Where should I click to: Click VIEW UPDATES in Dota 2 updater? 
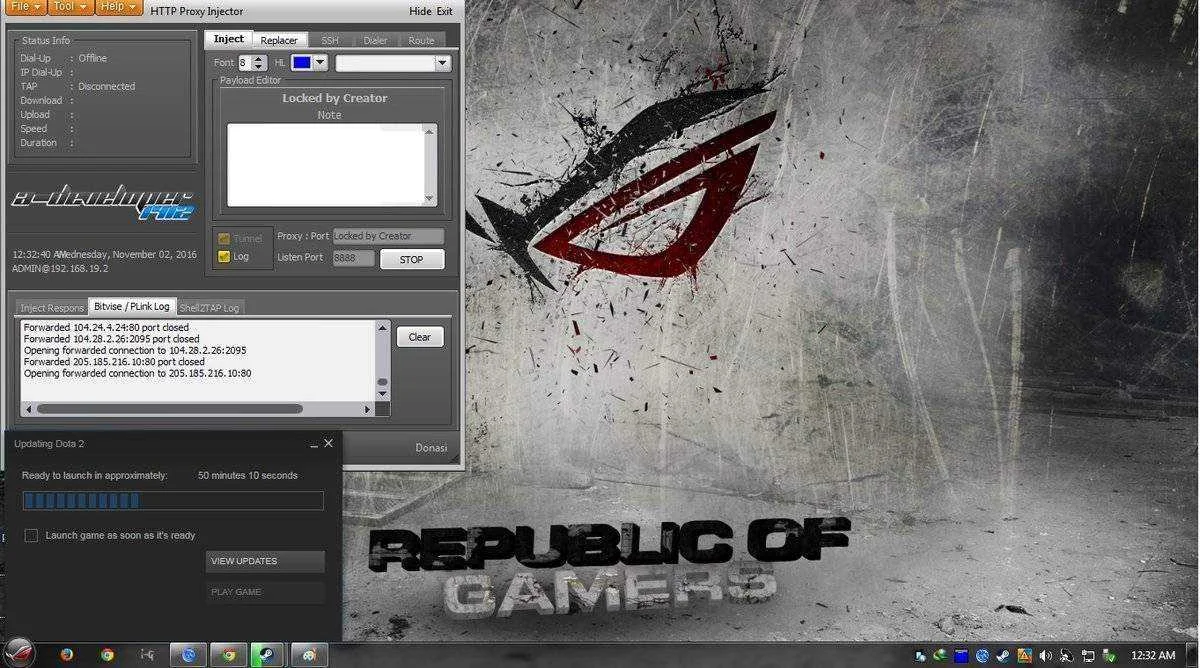point(265,562)
